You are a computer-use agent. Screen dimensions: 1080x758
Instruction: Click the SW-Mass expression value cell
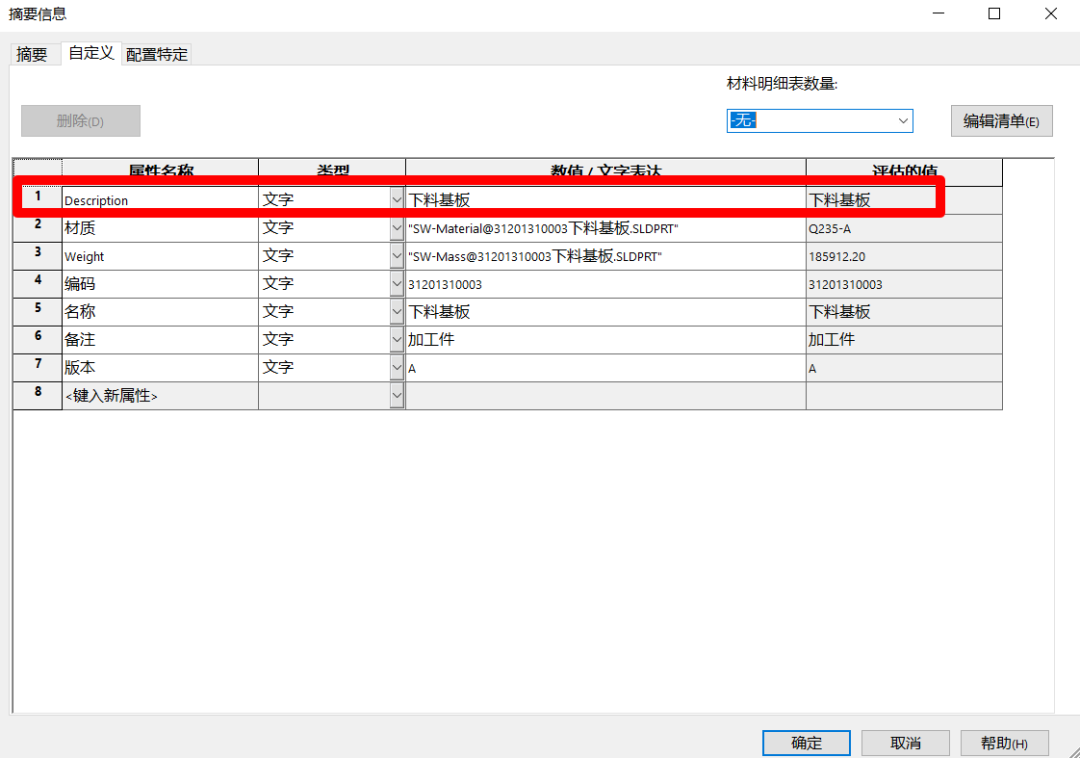[x=605, y=256]
